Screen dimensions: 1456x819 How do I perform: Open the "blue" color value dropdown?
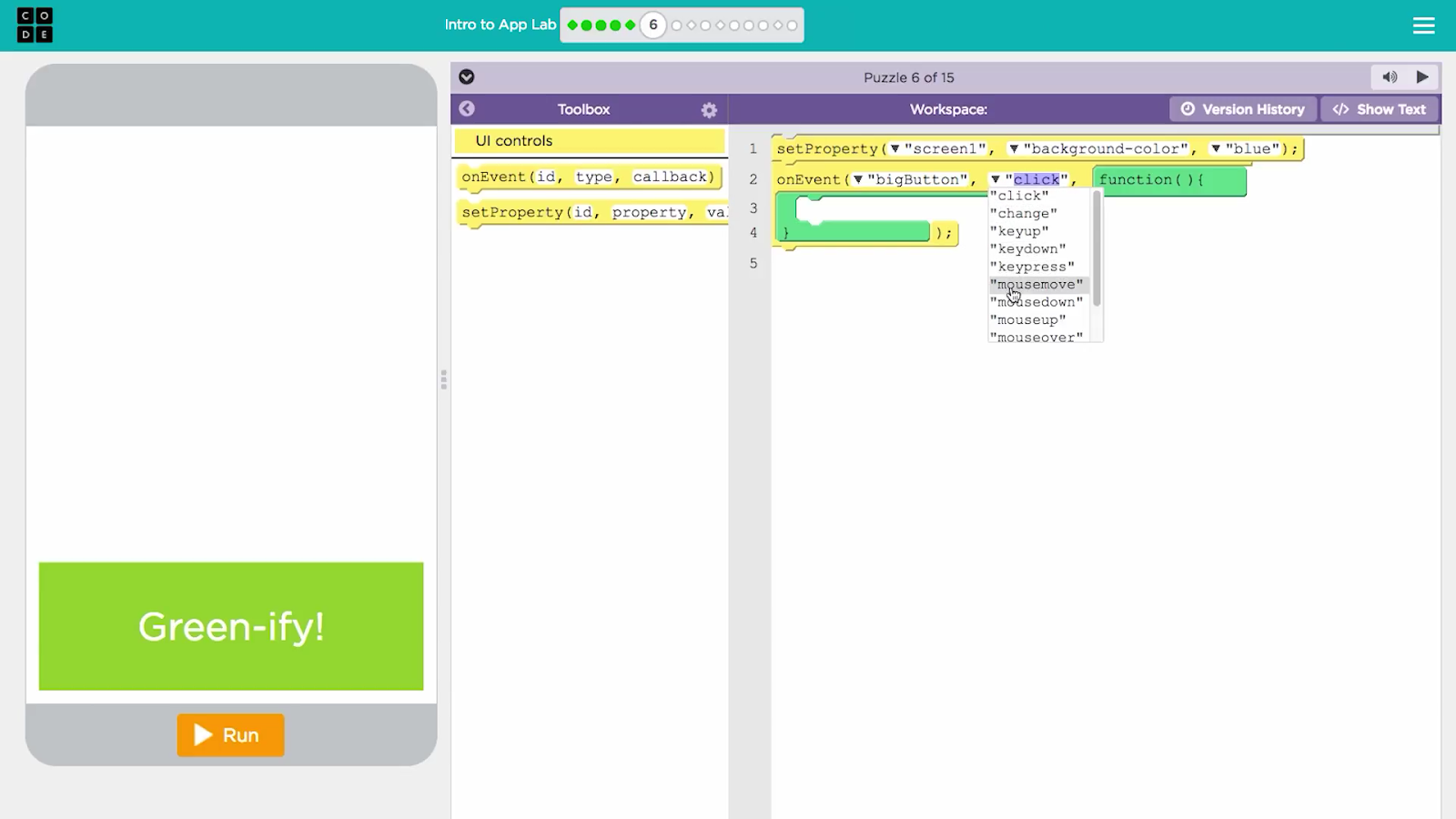[1215, 149]
